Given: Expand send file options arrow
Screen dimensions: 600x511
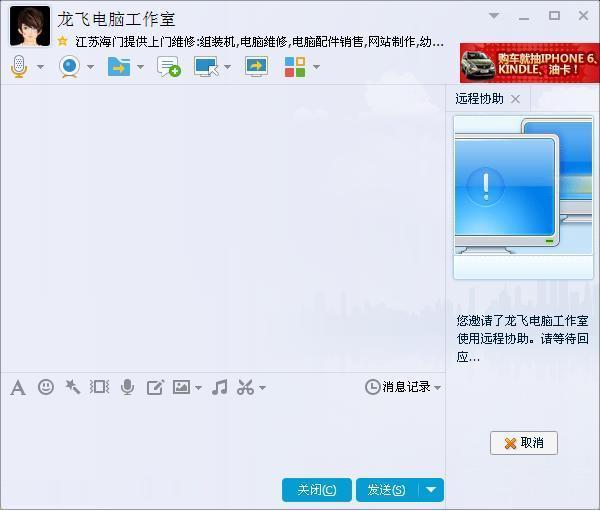Looking at the screenshot, I should [x=140, y=67].
